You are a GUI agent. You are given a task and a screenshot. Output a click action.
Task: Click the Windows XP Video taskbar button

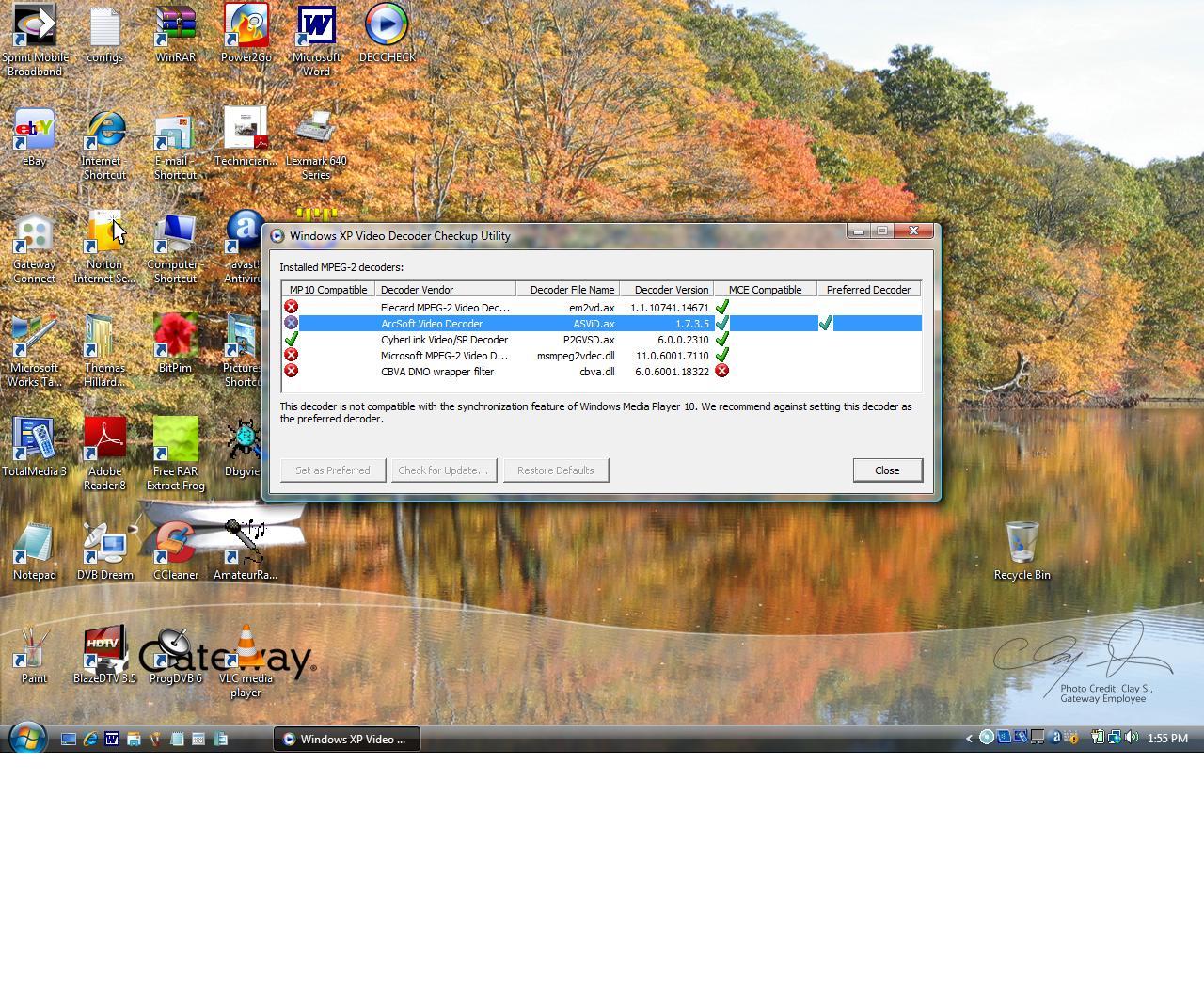point(346,740)
